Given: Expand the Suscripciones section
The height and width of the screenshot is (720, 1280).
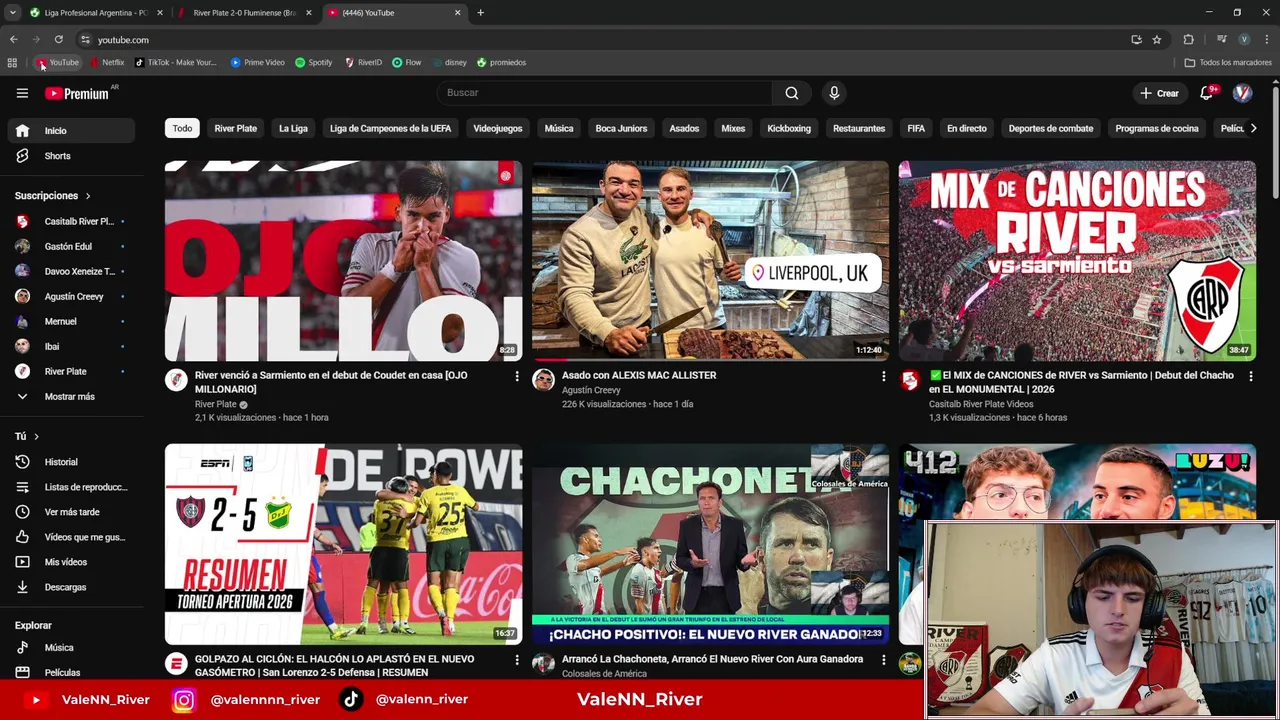Looking at the screenshot, I should coord(52,196).
